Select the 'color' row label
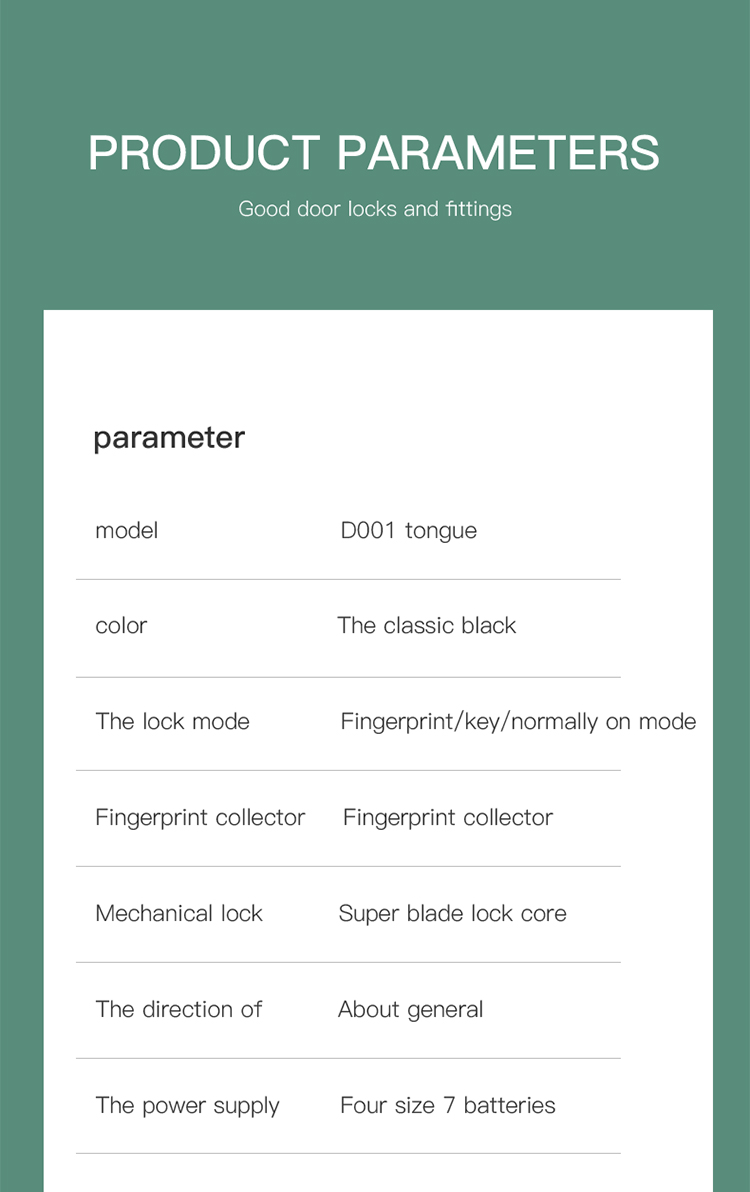750x1192 pixels. [121, 626]
